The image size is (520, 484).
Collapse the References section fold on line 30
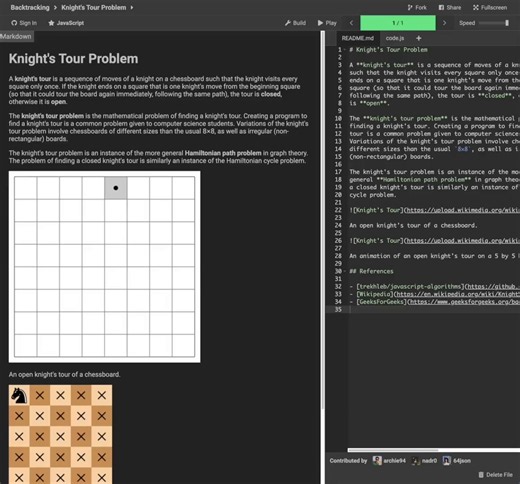point(345,271)
